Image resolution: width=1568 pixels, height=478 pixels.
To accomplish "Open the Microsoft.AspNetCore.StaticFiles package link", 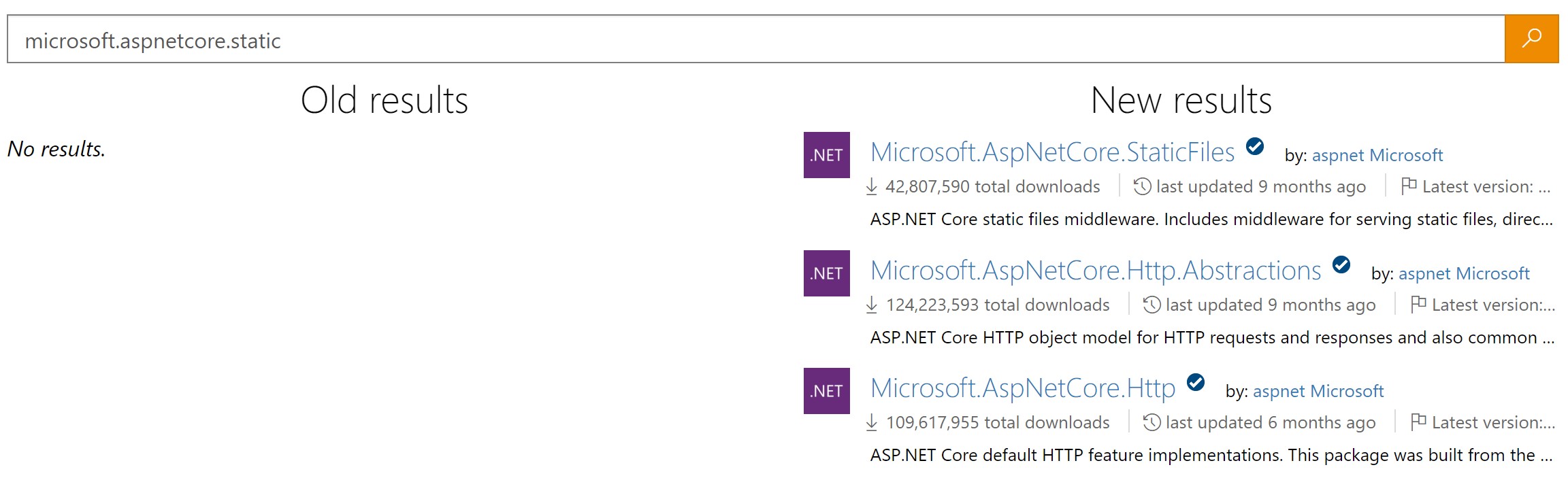I will coord(1052,152).
